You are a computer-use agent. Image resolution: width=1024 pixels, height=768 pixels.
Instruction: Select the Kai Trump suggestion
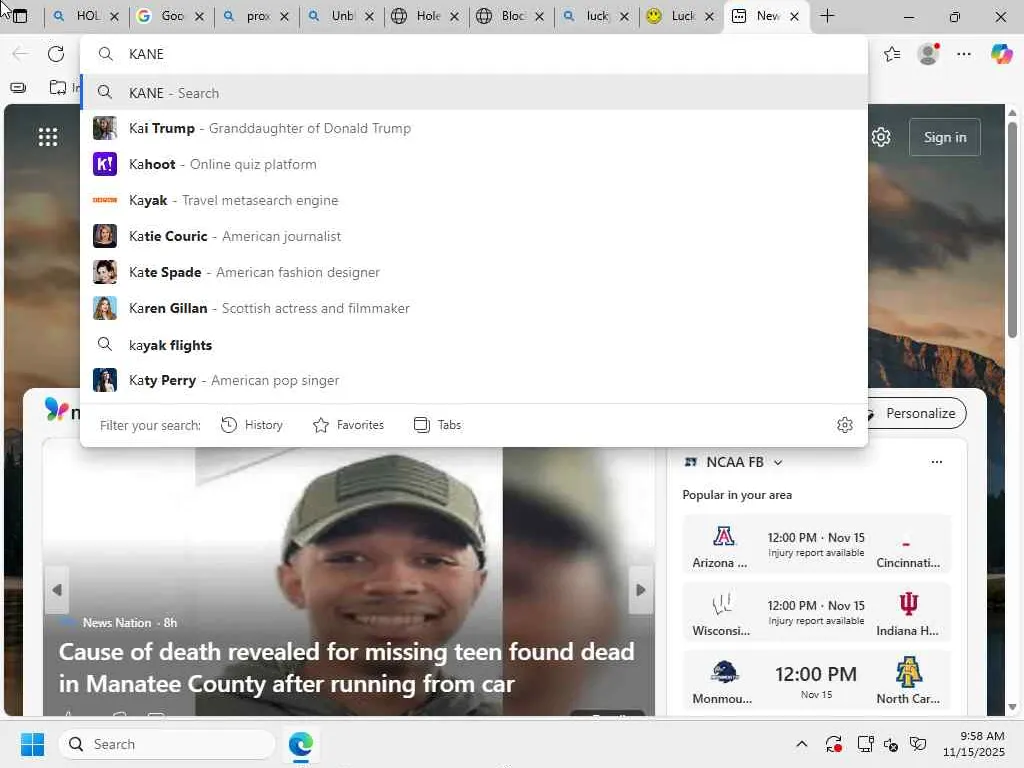(x=474, y=128)
